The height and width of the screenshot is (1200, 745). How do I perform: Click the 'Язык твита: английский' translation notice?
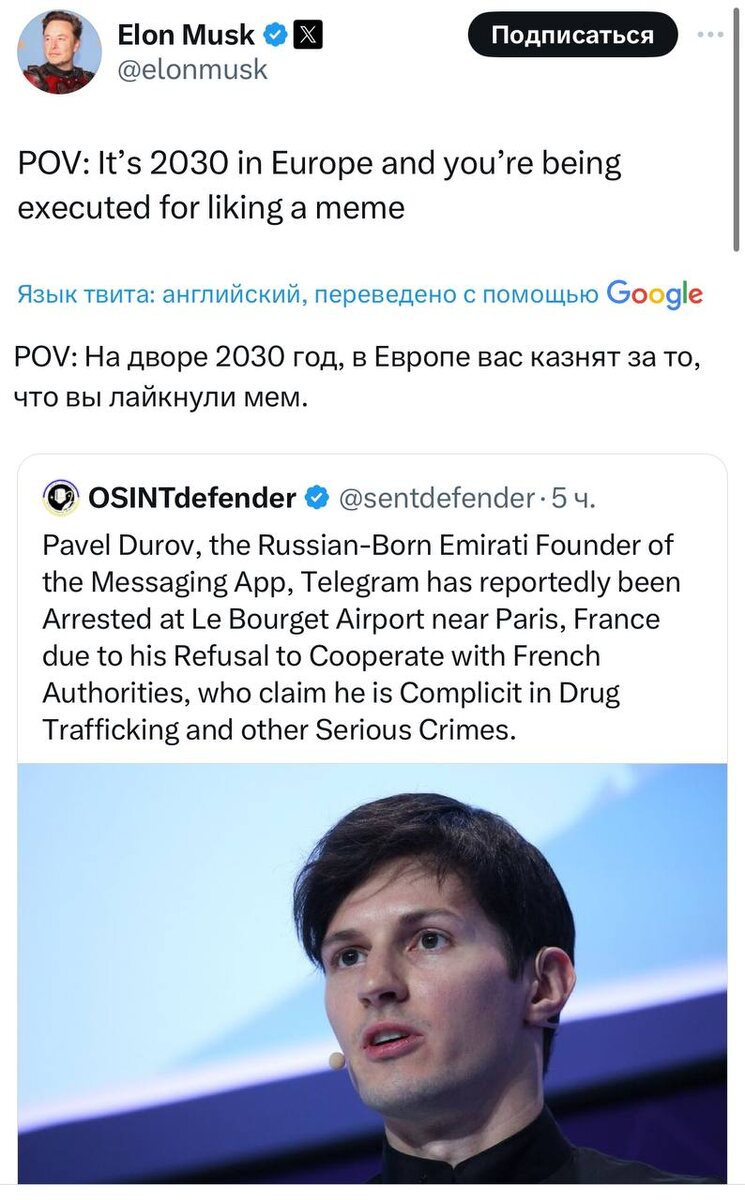(x=155, y=294)
